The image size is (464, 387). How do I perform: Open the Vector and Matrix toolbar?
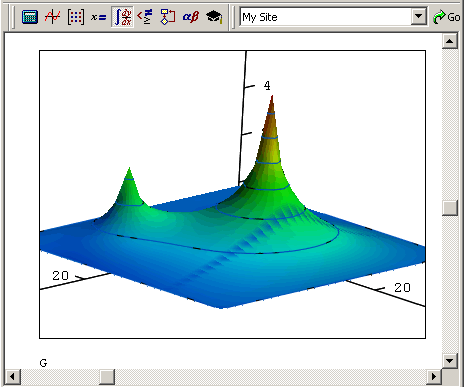point(76,17)
